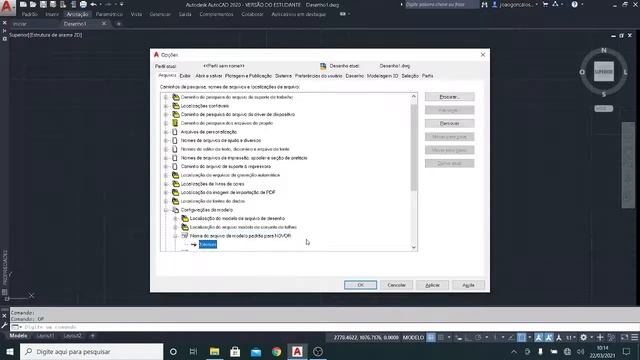The image size is (640, 360).
Task: Click the tree list vertical scrollbar thumb
Action: coord(413,146)
